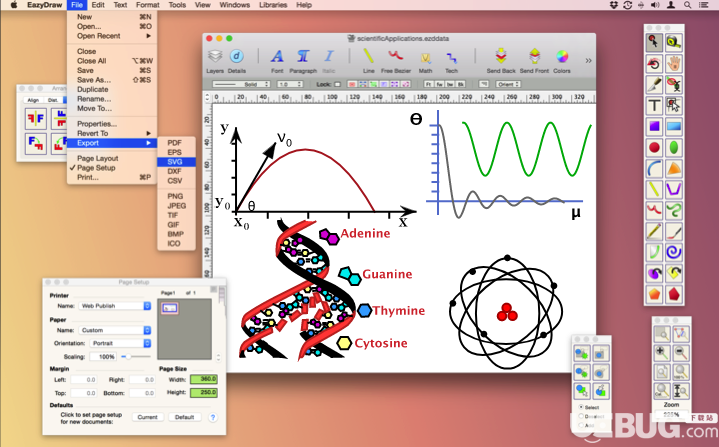Choose the Select radio button
719x447 pixels.
pyautogui.click(x=581, y=407)
